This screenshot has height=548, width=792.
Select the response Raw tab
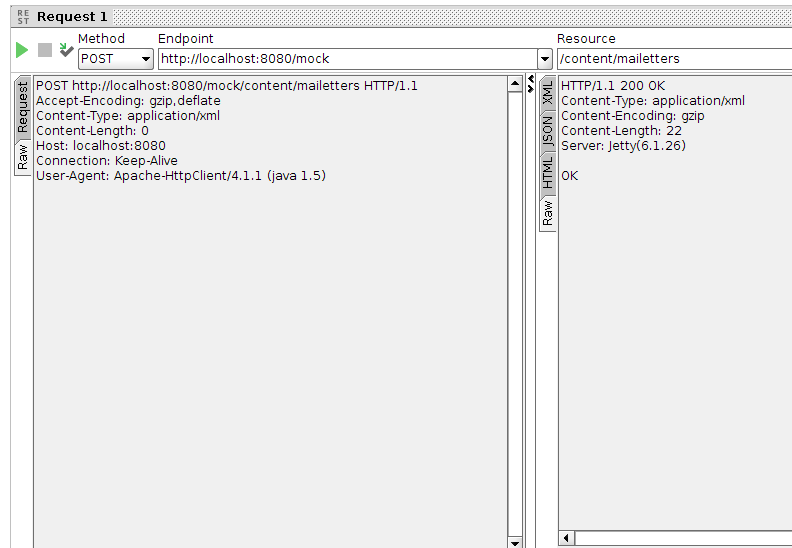click(x=548, y=212)
